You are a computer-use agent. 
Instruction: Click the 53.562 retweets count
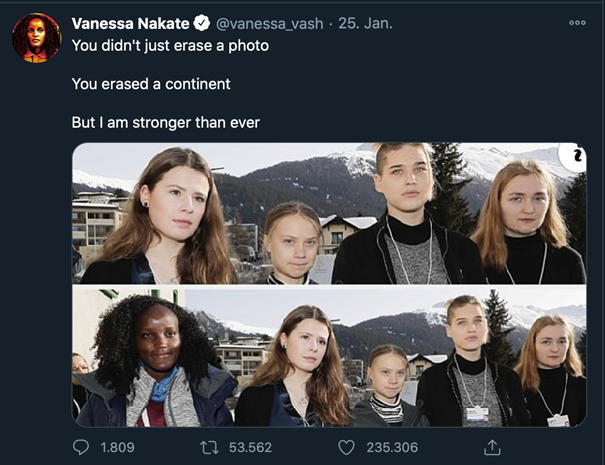click(x=249, y=447)
